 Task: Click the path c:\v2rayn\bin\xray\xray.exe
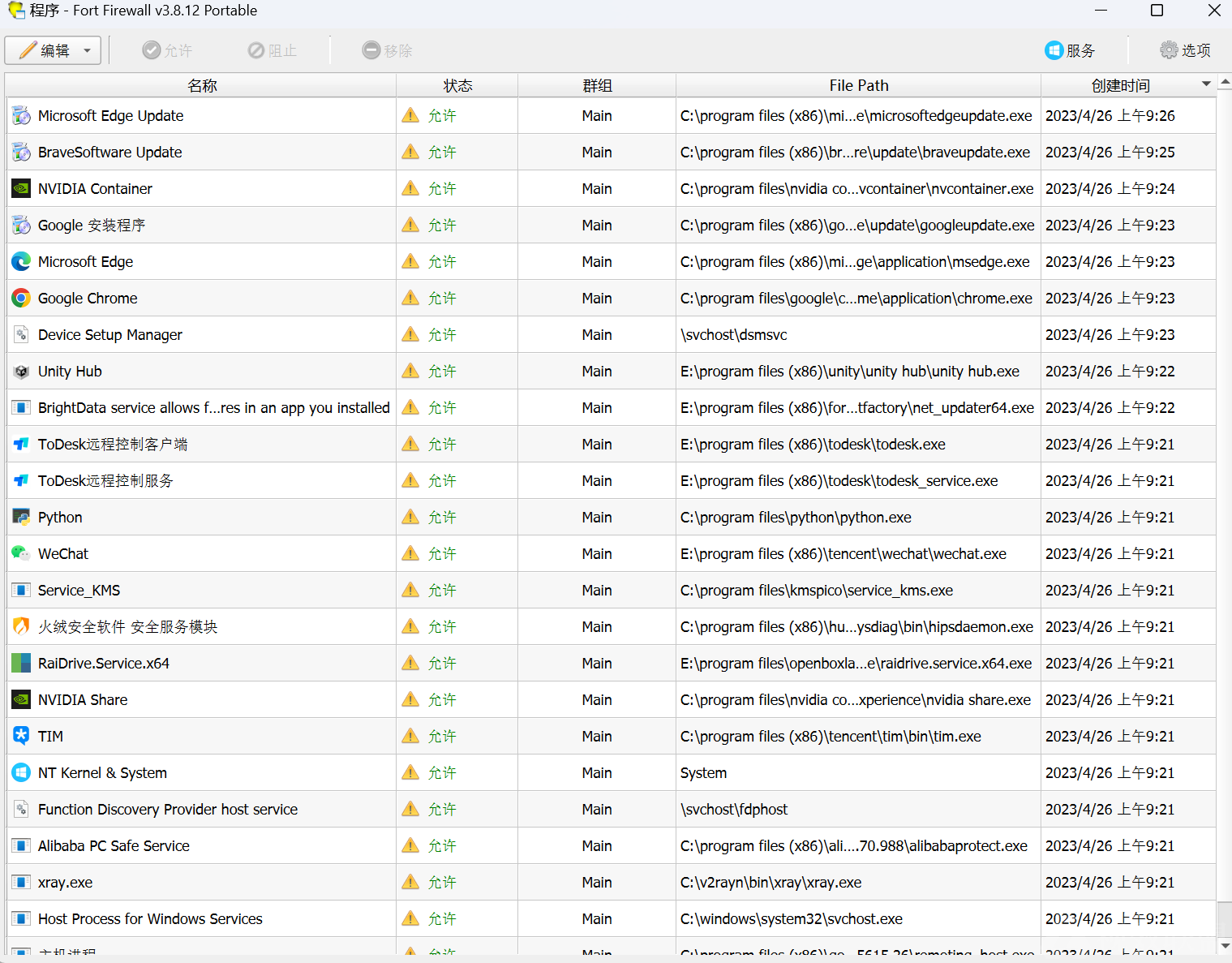point(771,883)
